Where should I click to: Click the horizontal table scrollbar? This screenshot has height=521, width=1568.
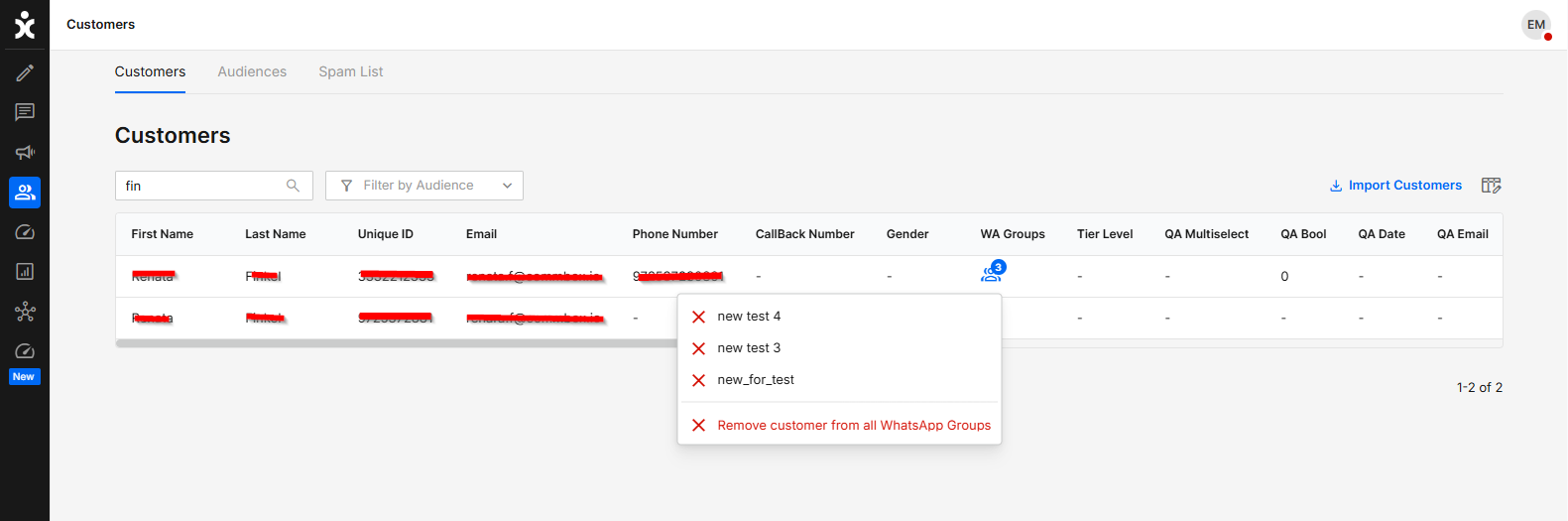[x=397, y=343]
